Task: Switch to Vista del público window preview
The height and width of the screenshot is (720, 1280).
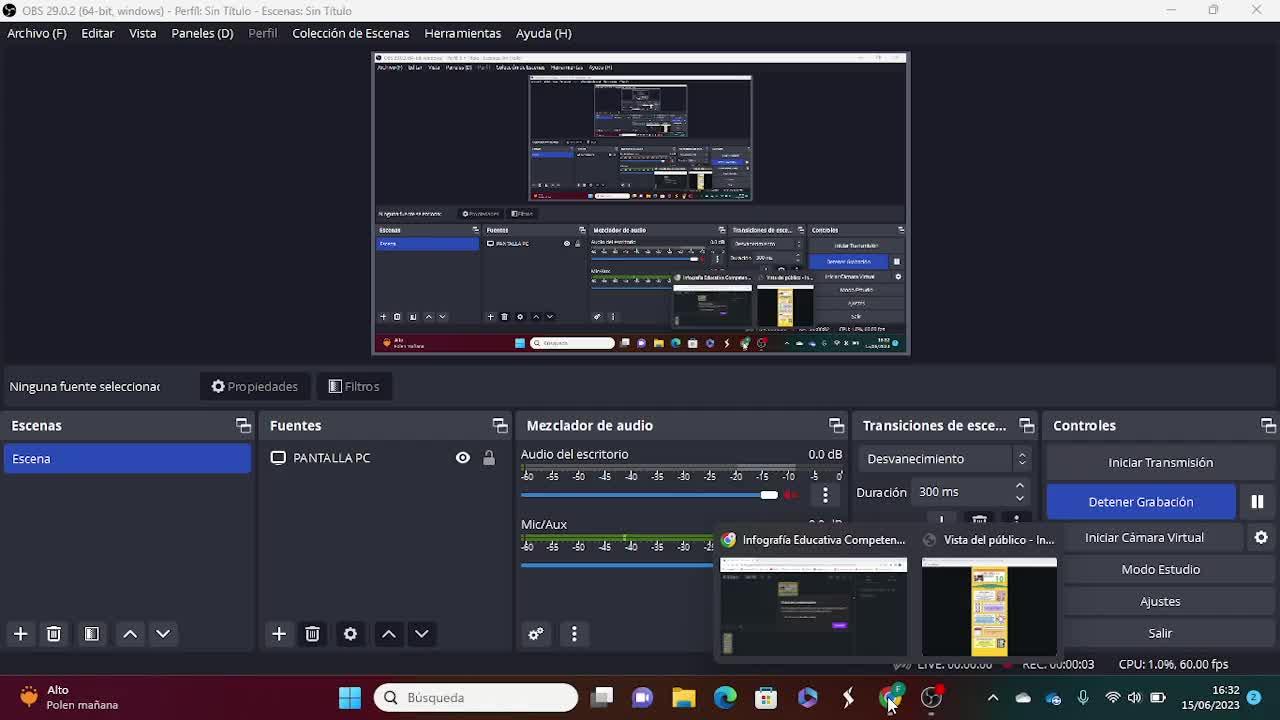Action: (x=989, y=593)
